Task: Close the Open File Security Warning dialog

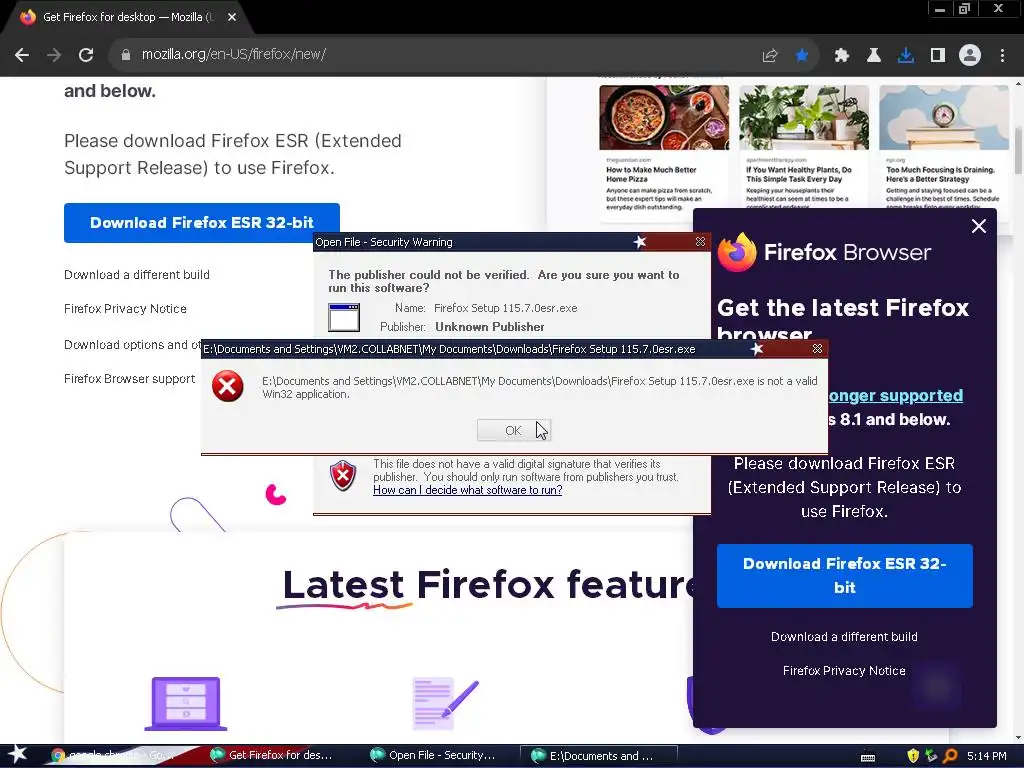Action: click(x=700, y=242)
